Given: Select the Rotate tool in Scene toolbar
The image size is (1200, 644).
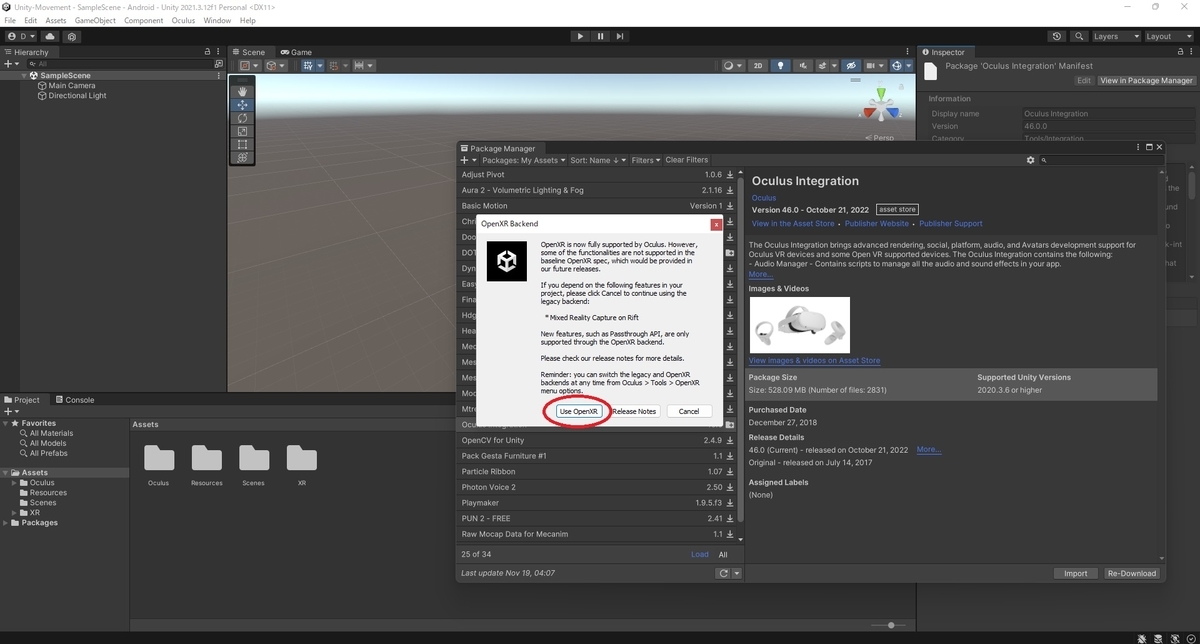Looking at the screenshot, I should [242, 118].
